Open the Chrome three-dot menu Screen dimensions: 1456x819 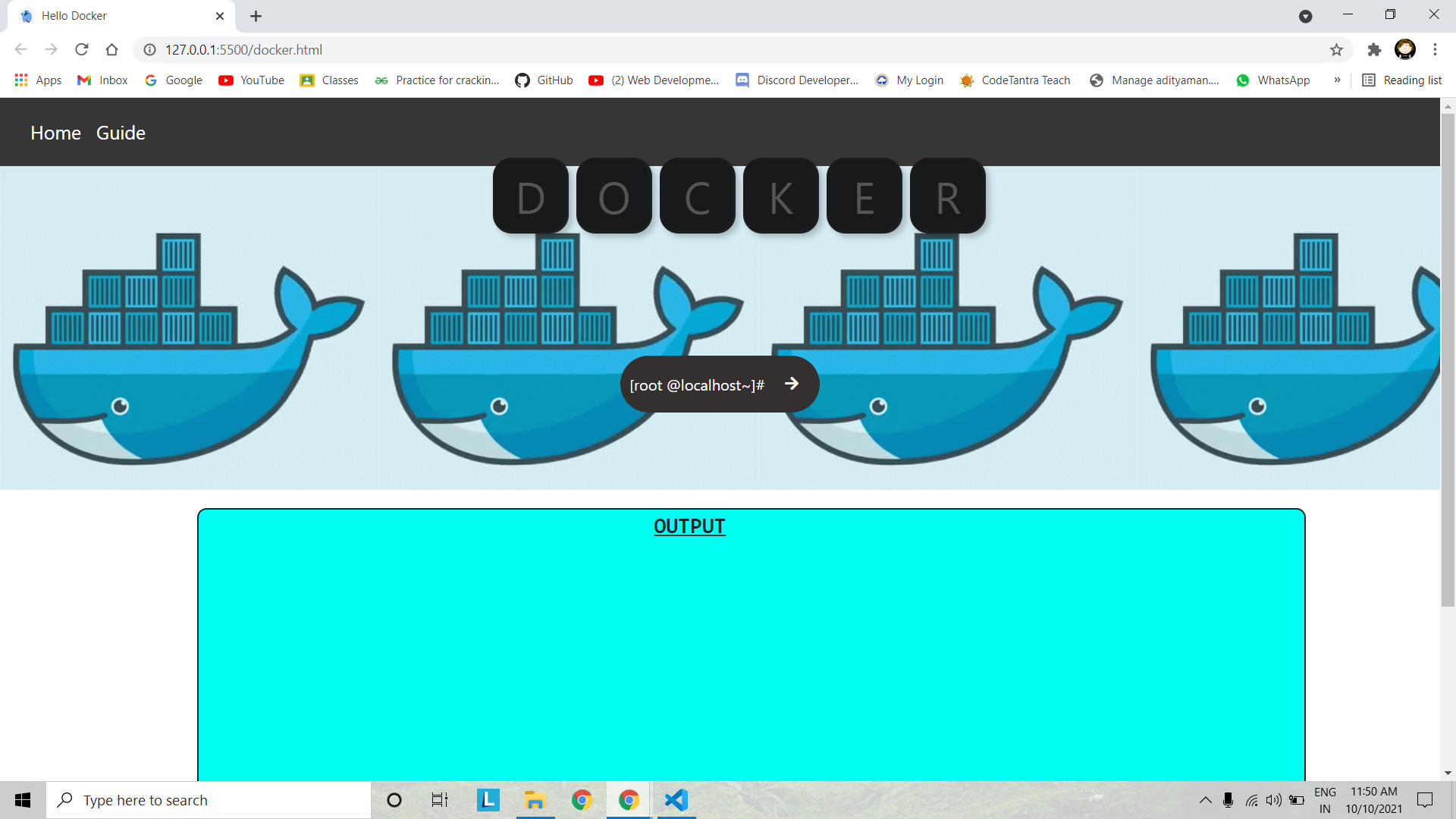(1435, 49)
